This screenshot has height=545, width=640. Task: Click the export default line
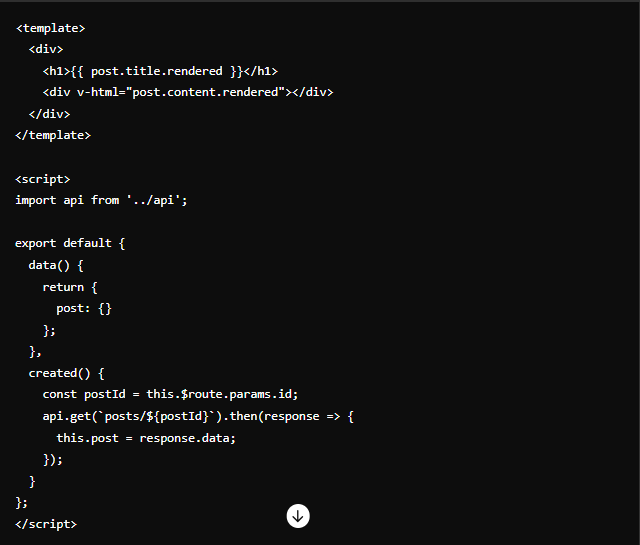[70, 243]
